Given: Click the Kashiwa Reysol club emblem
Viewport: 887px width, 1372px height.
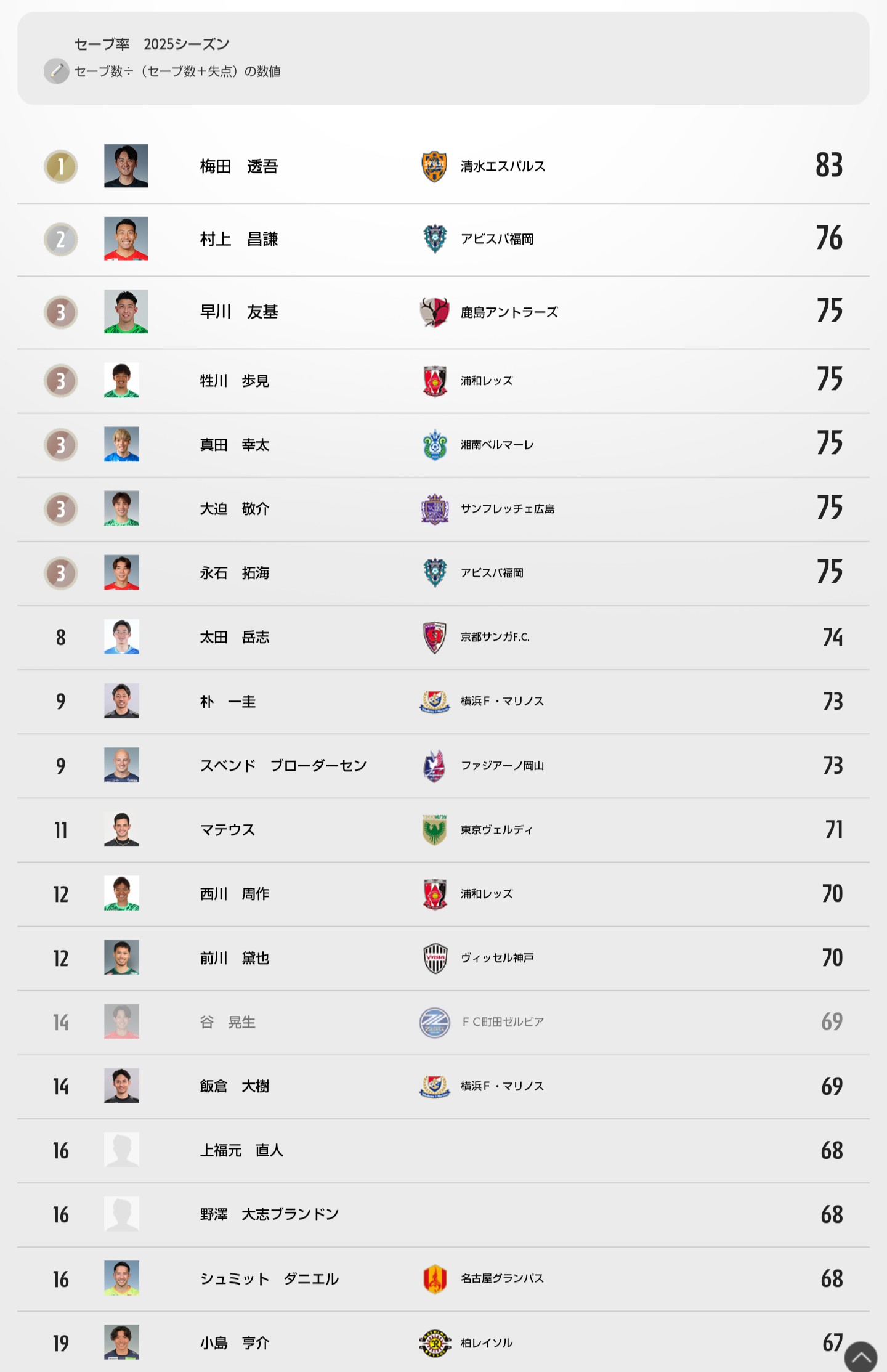Looking at the screenshot, I should pyautogui.click(x=434, y=1343).
